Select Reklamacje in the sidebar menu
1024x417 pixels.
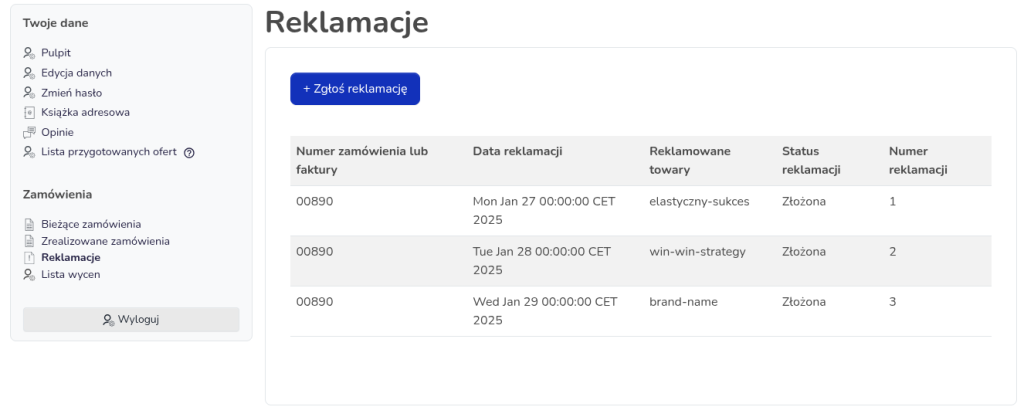pos(70,257)
